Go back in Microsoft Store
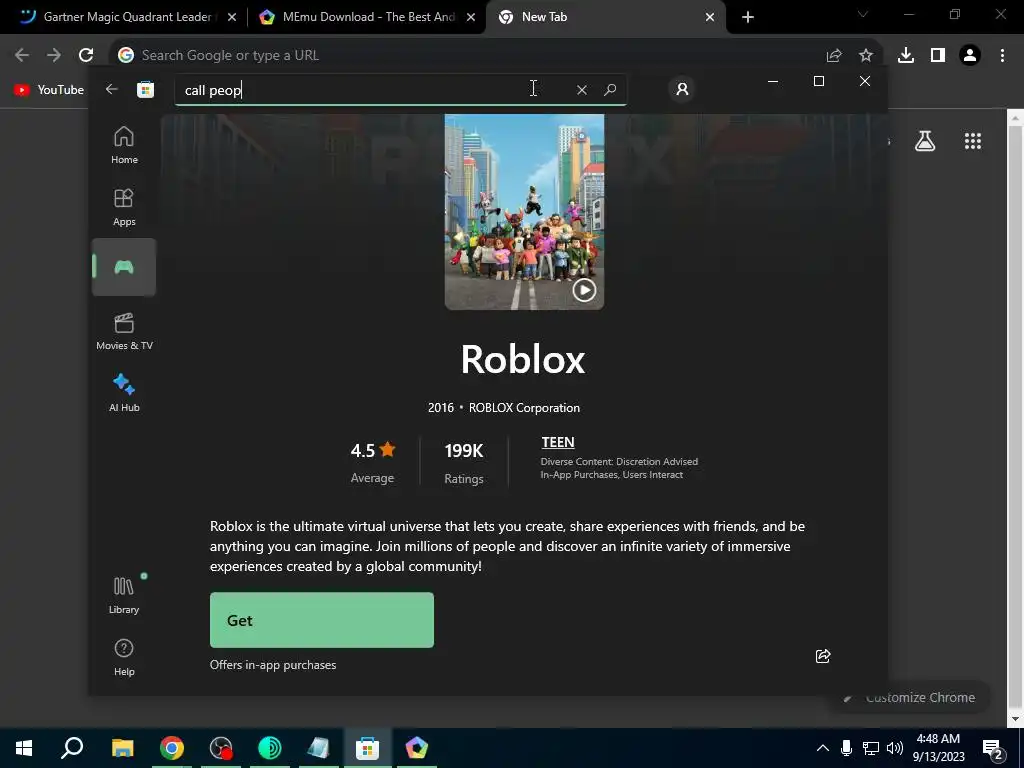Image resolution: width=1024 pixels, height=768 pixels. (x=112, y=89)
